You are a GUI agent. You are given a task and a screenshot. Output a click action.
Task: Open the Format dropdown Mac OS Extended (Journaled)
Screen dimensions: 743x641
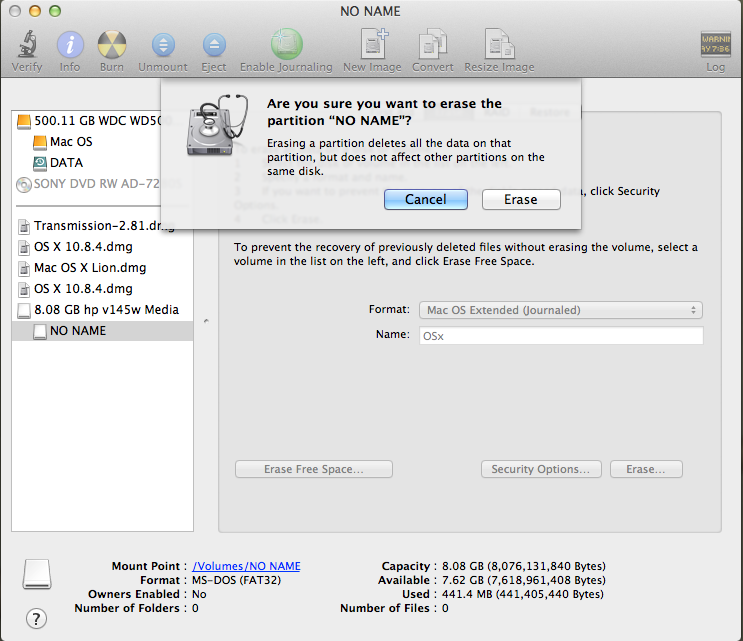click(x=561, y=310)
